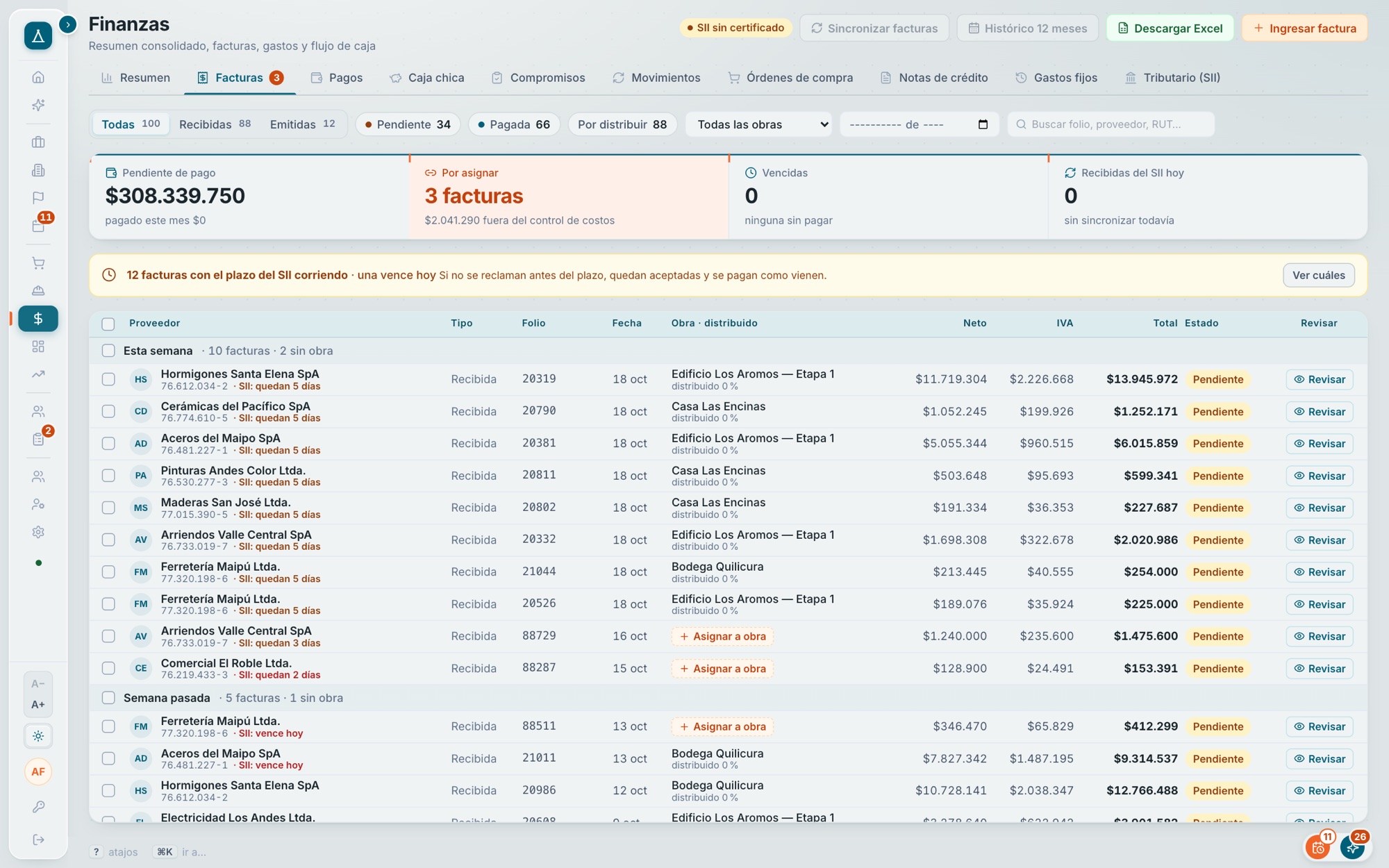Open the shopping cart icon in sidebar

[x=38, y=263]
